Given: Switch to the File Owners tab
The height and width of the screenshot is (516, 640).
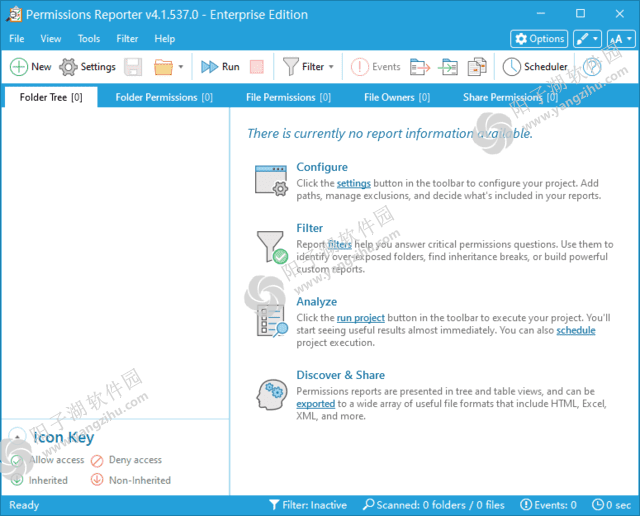Looking at the screenshot, I should click(x=397, y=97).
